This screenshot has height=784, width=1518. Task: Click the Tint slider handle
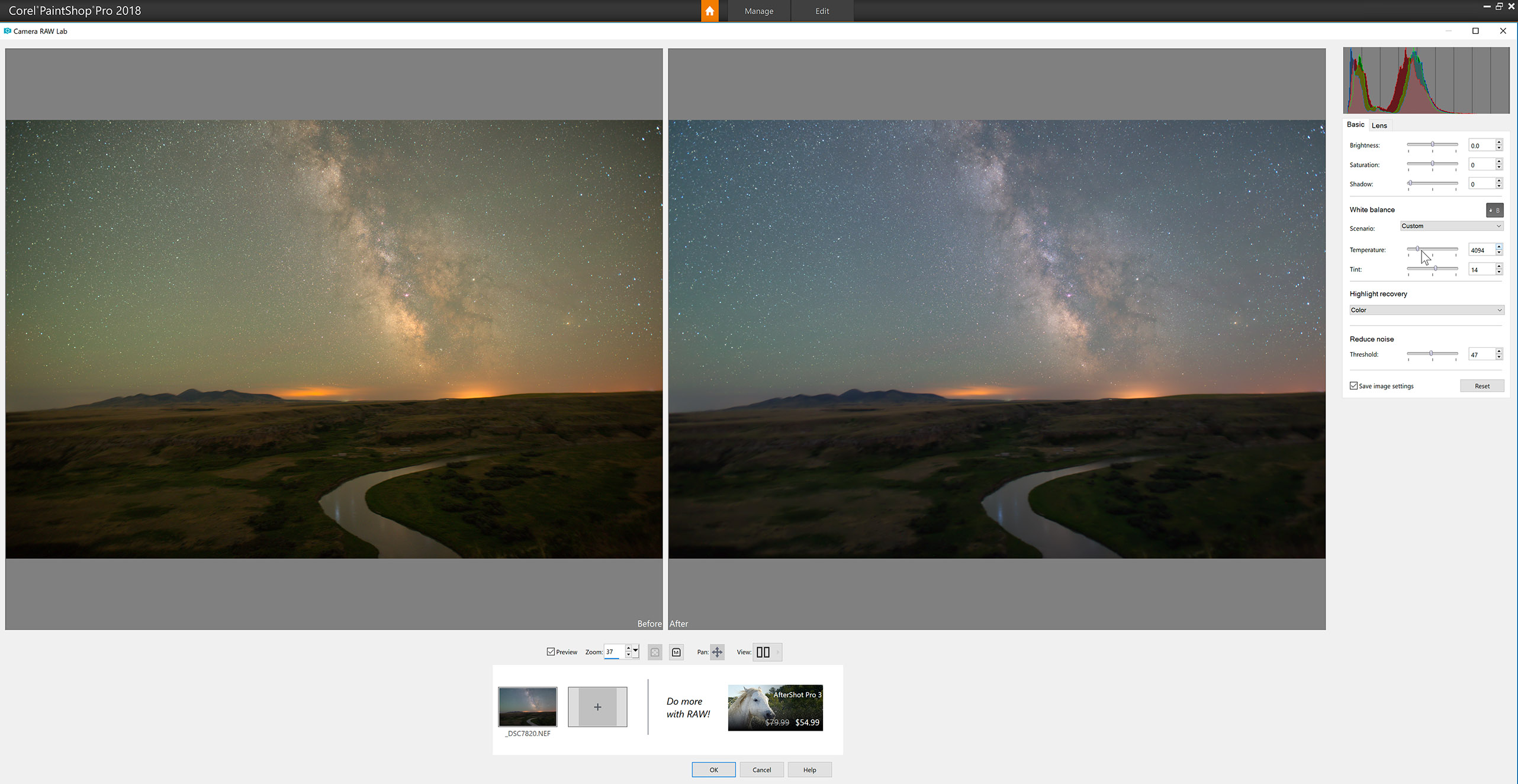tap(1436, 269)
